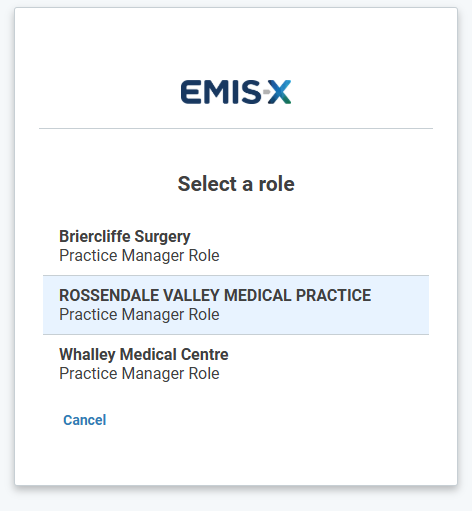The image size is (472, 511).
Task: Click the divider line below the logo
Action: click(x=236, y=128)
